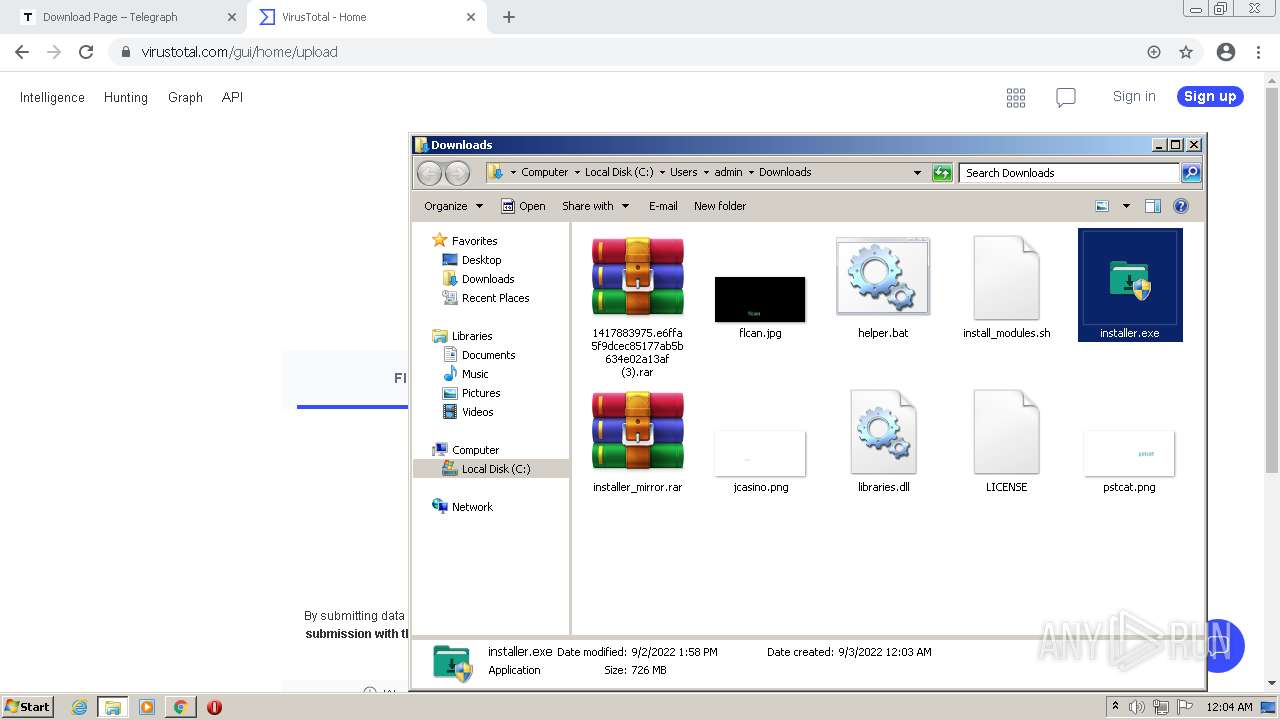
Task: Reload the VirusTotal page
Action: (86, 52)
